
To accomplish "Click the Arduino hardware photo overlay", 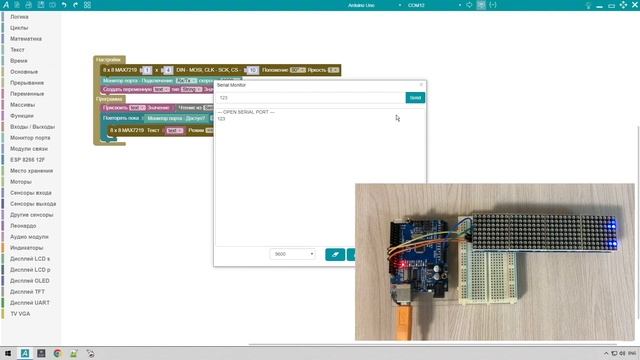I will [495, 262].
